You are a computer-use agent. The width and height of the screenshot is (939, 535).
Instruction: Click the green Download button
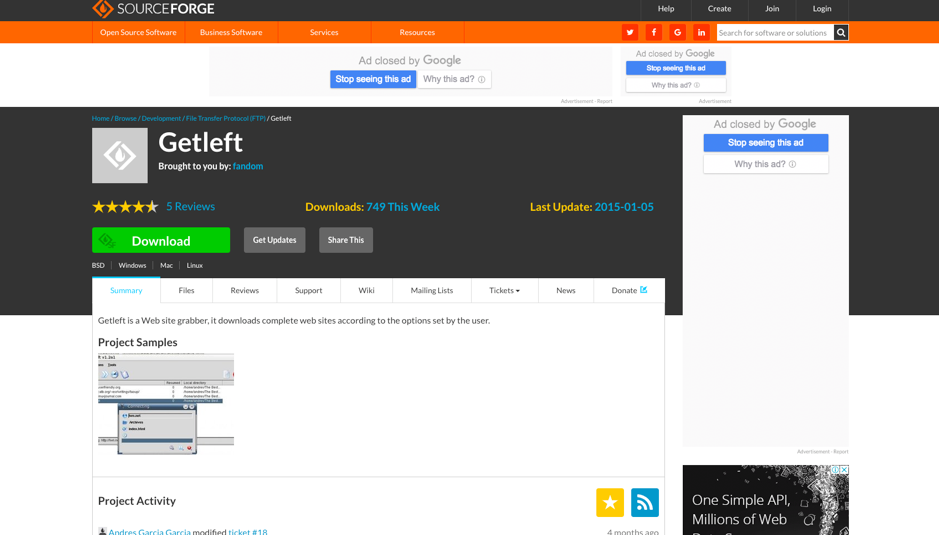pos(161,240)
